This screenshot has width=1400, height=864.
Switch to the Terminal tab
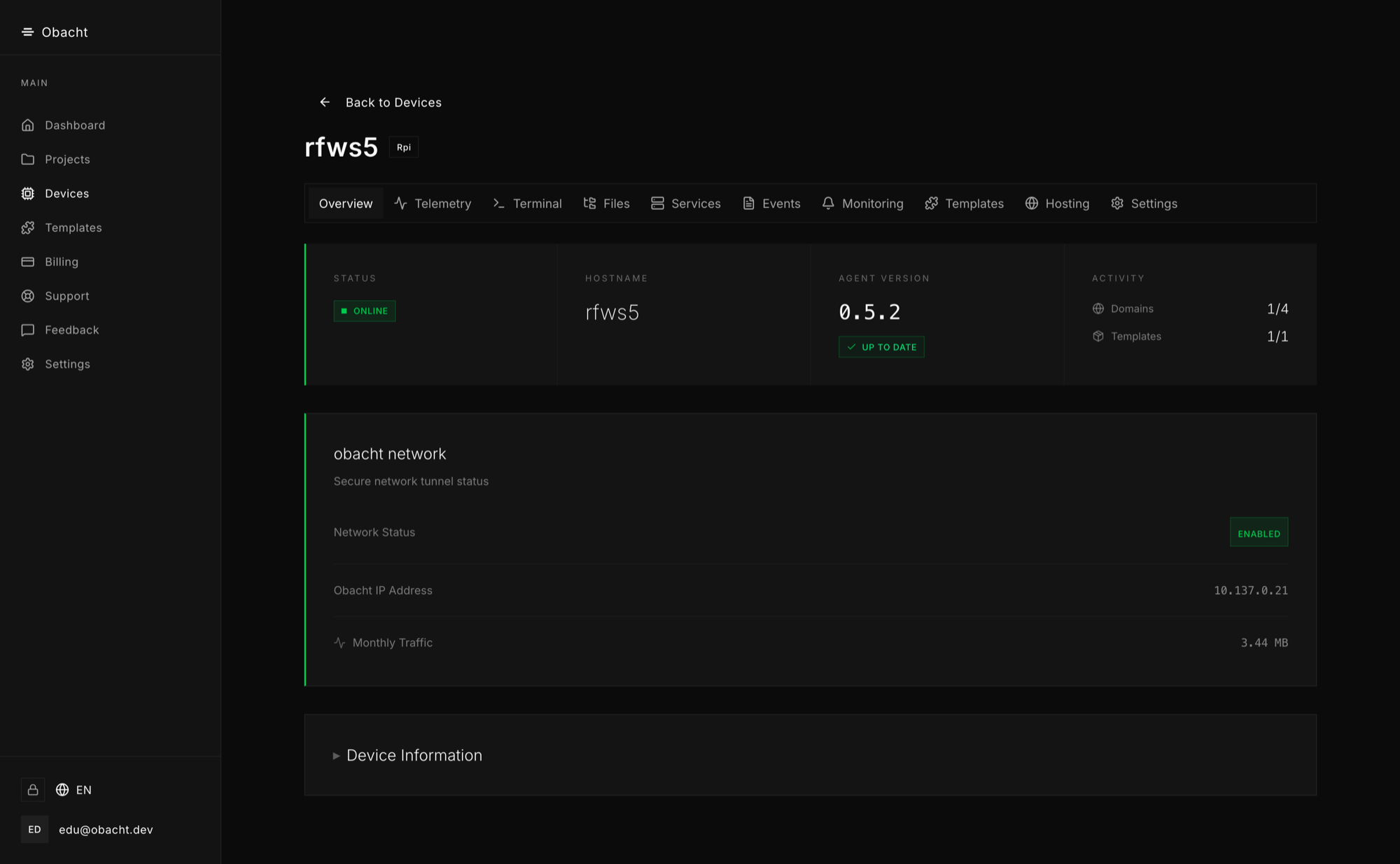[527, 204]
